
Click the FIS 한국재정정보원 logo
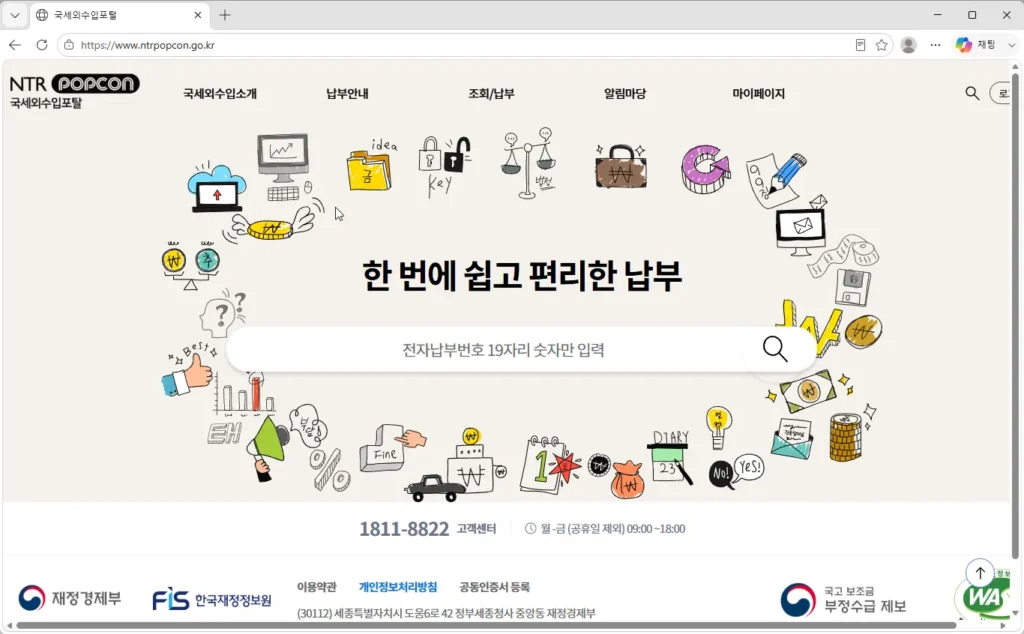point(212,599)
